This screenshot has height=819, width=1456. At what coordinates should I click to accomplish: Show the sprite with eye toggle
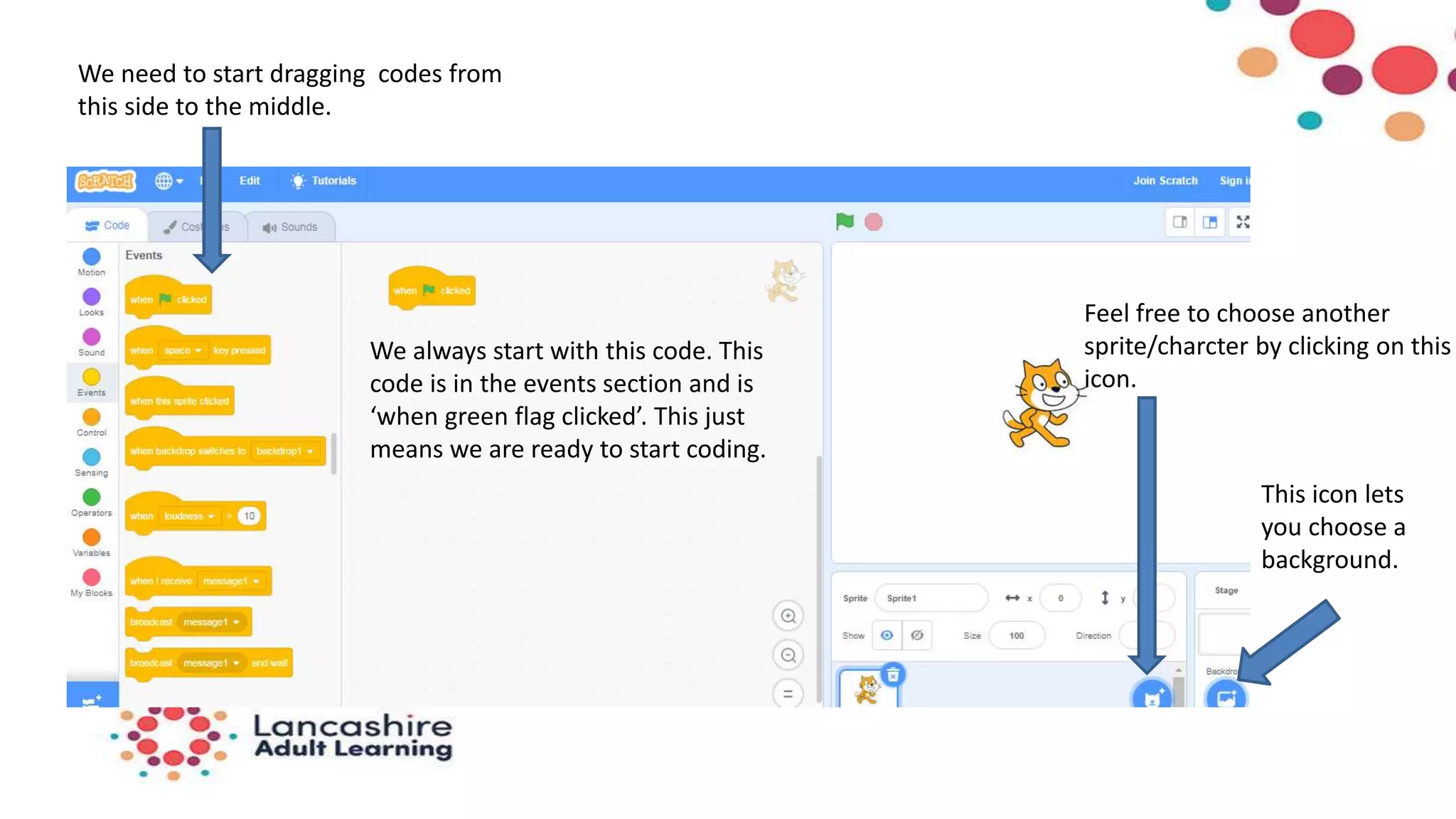(887, 635)
